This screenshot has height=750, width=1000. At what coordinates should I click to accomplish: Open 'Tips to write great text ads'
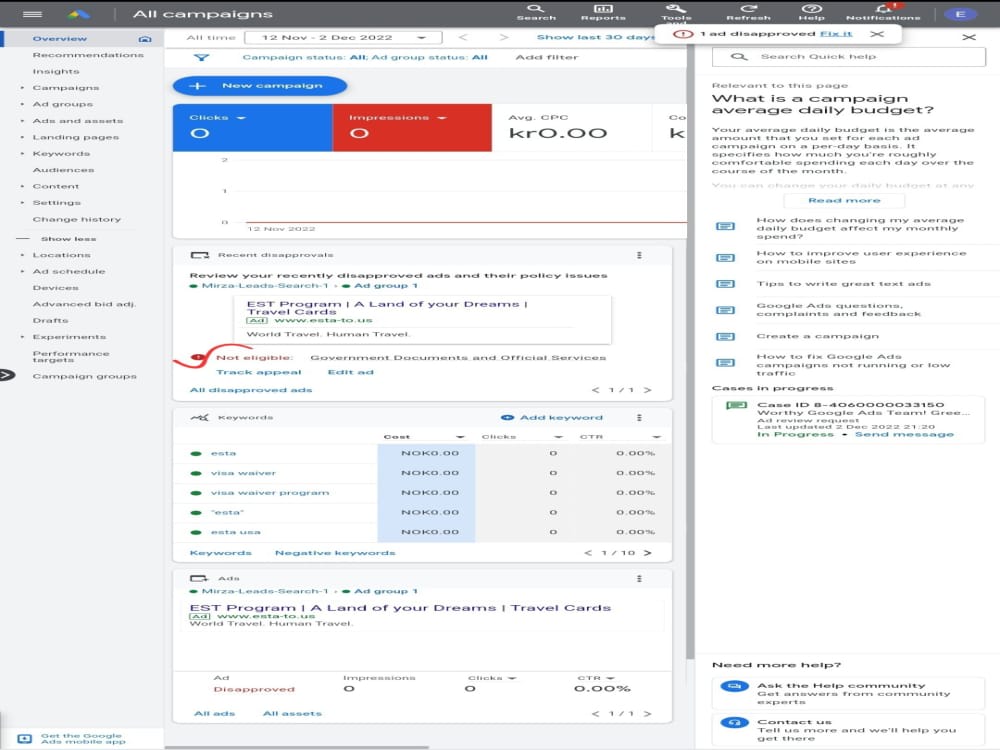pyautogui.click(x=843, y=284)
